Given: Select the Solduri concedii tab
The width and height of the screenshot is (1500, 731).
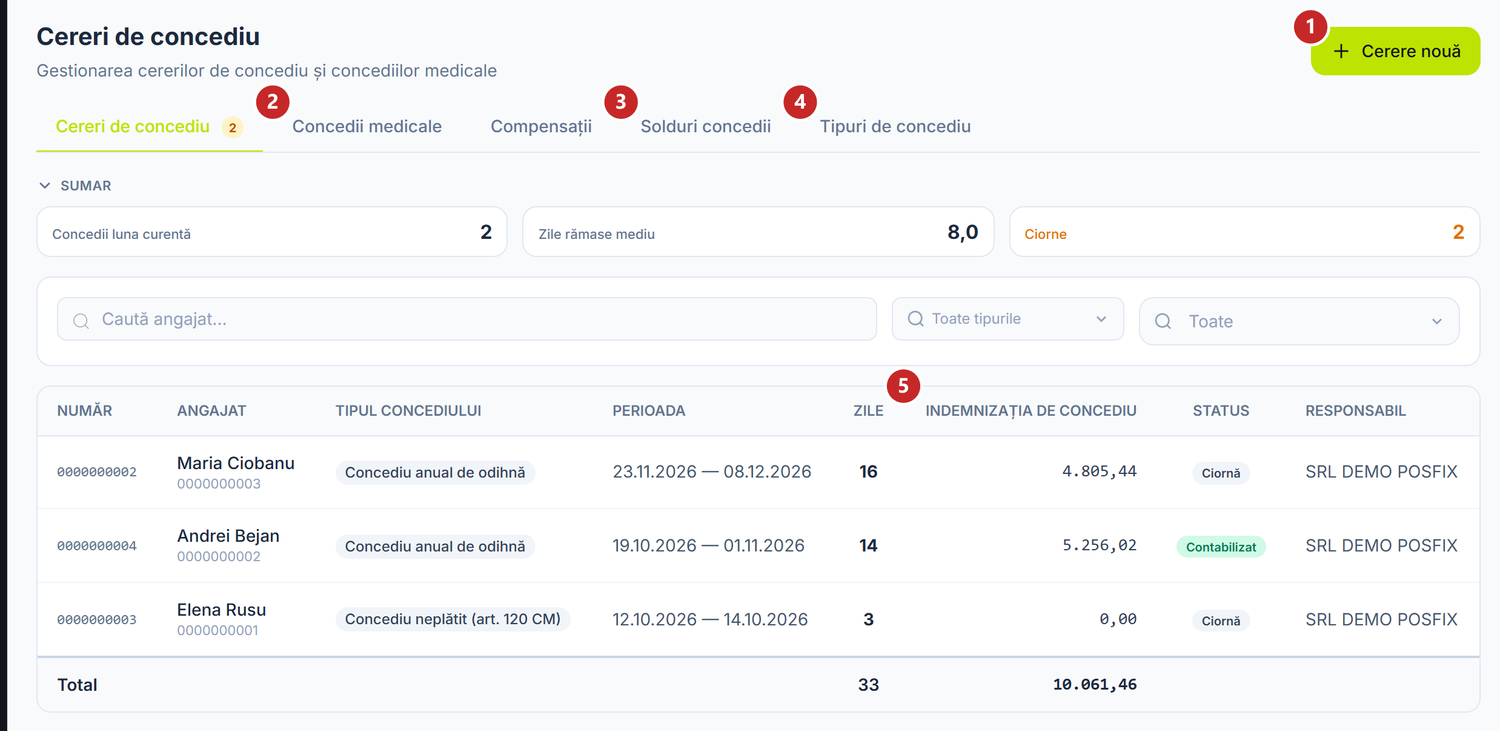Looking at the screenshot, I should point(706,127).
